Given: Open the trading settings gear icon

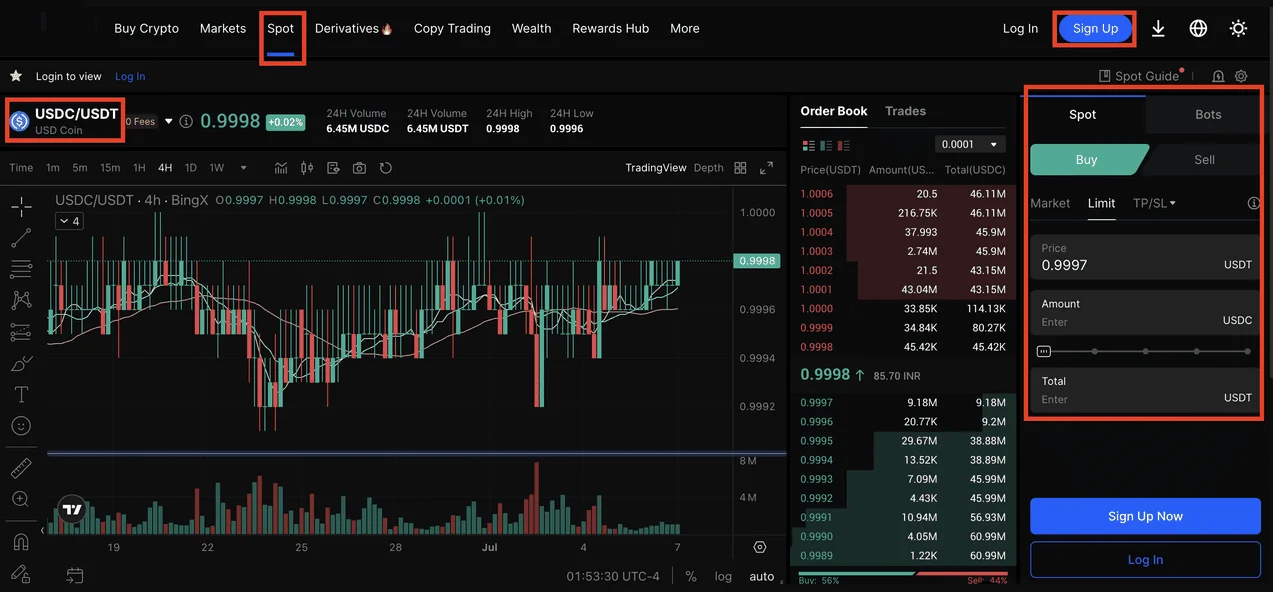Looking at the screenshot, I should pos(1241,76).
